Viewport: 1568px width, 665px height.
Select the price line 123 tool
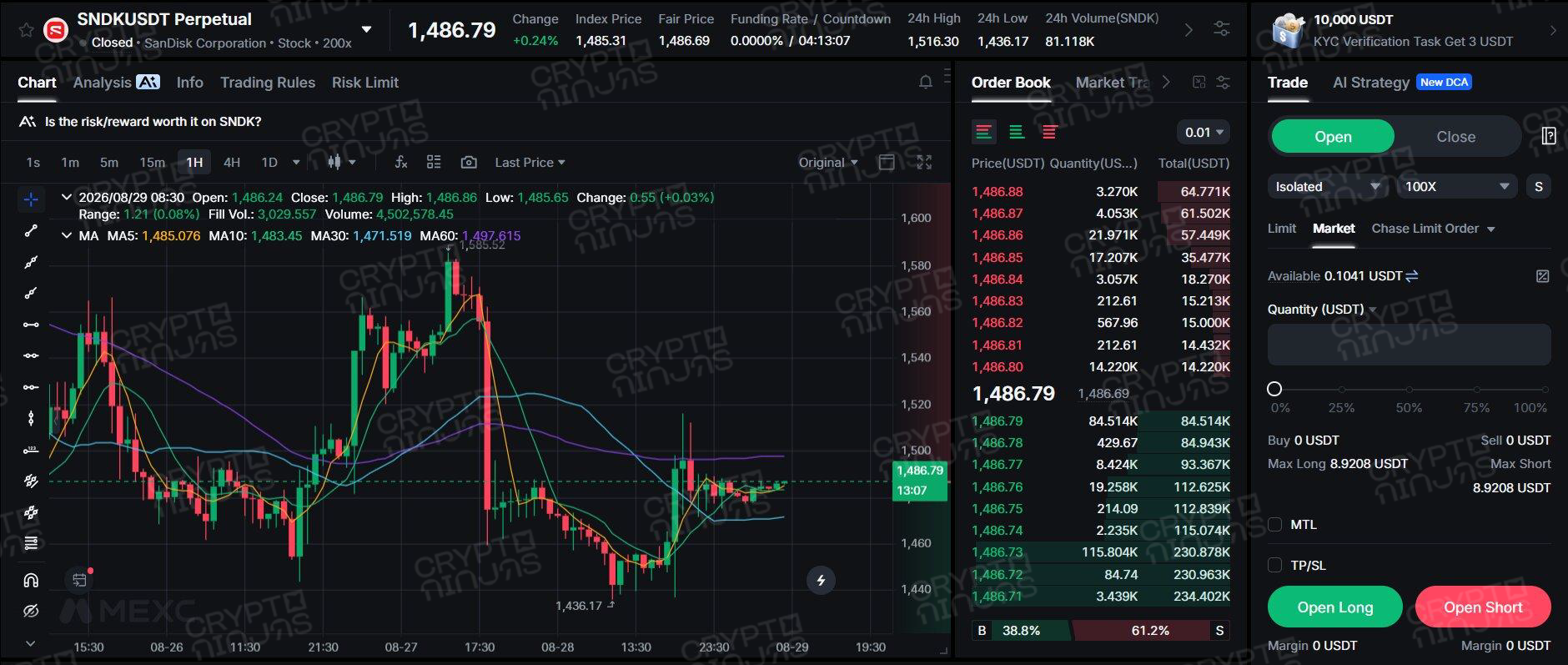tap(31, 450)
